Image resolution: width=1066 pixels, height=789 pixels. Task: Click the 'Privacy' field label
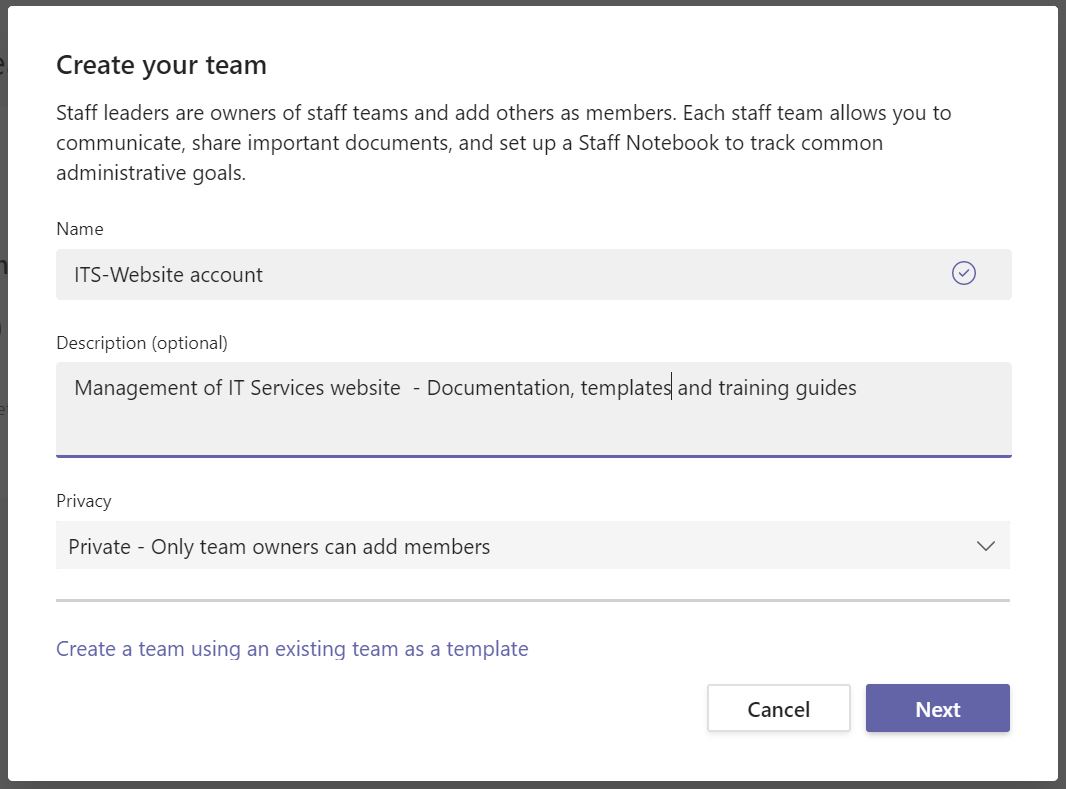[84, 500]
